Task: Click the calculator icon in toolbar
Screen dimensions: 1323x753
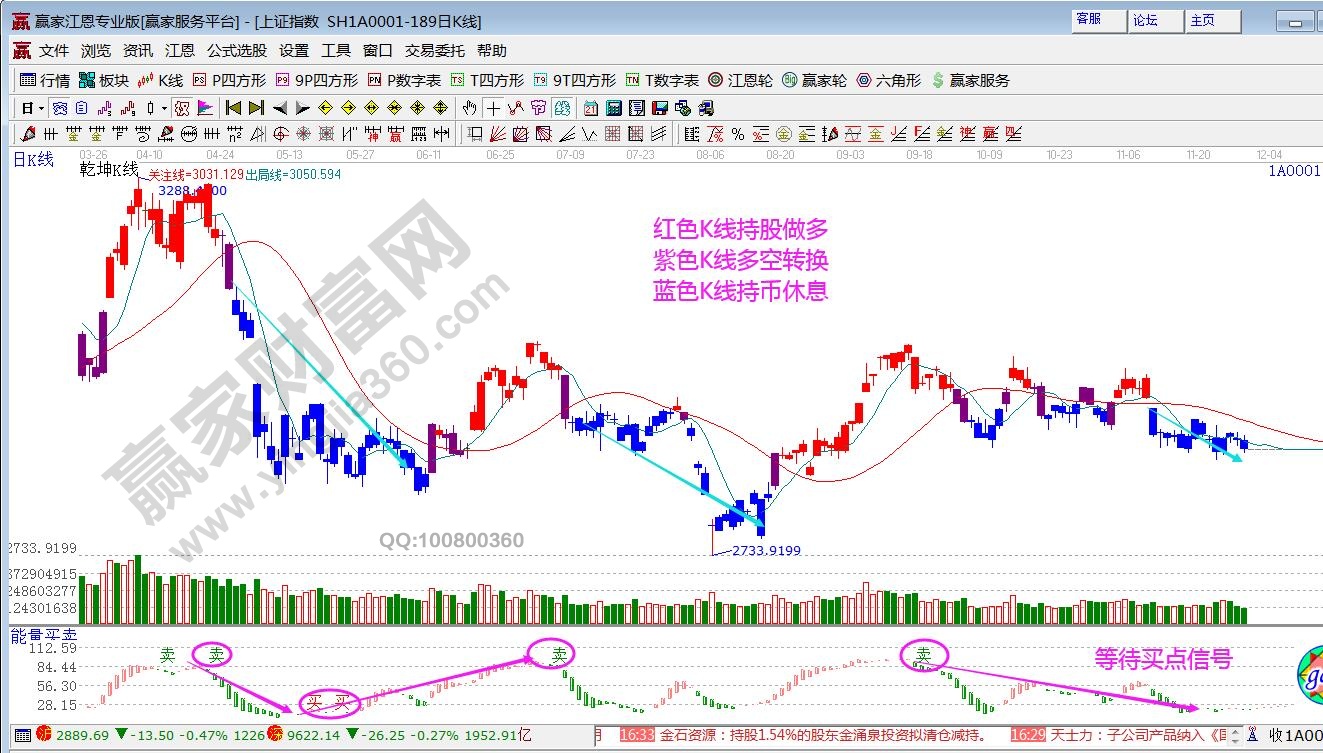Action: click(x=613, y=108)
